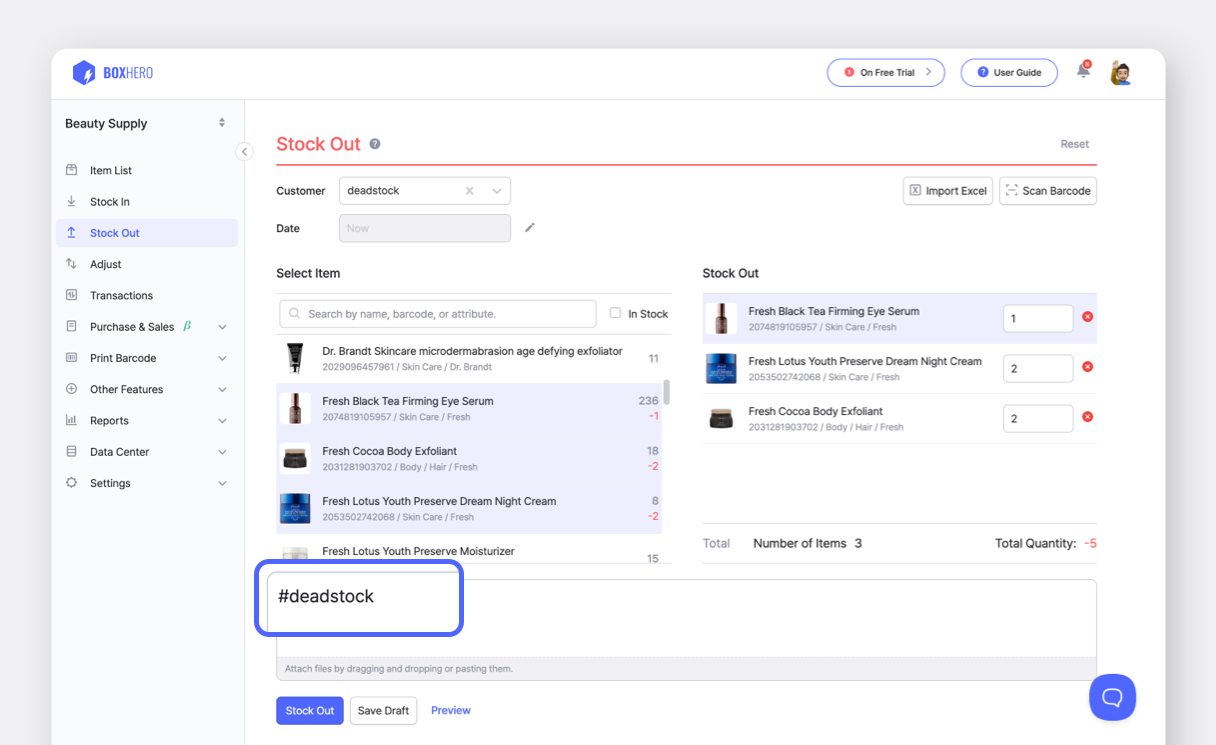Open the notification bell
1216x745 pixels.
tap(1082, 72)
